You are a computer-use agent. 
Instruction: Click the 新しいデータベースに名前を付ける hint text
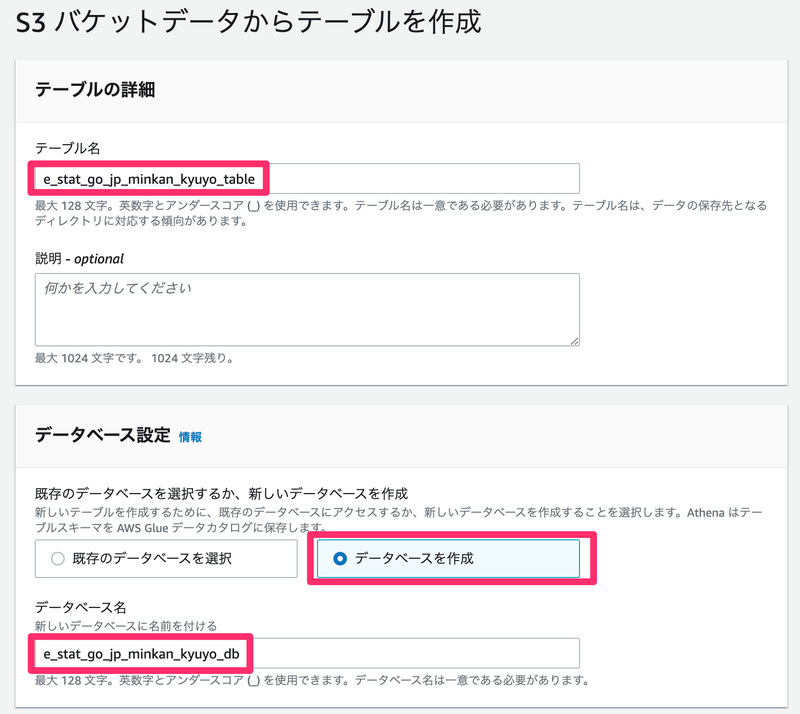[126, 626]
